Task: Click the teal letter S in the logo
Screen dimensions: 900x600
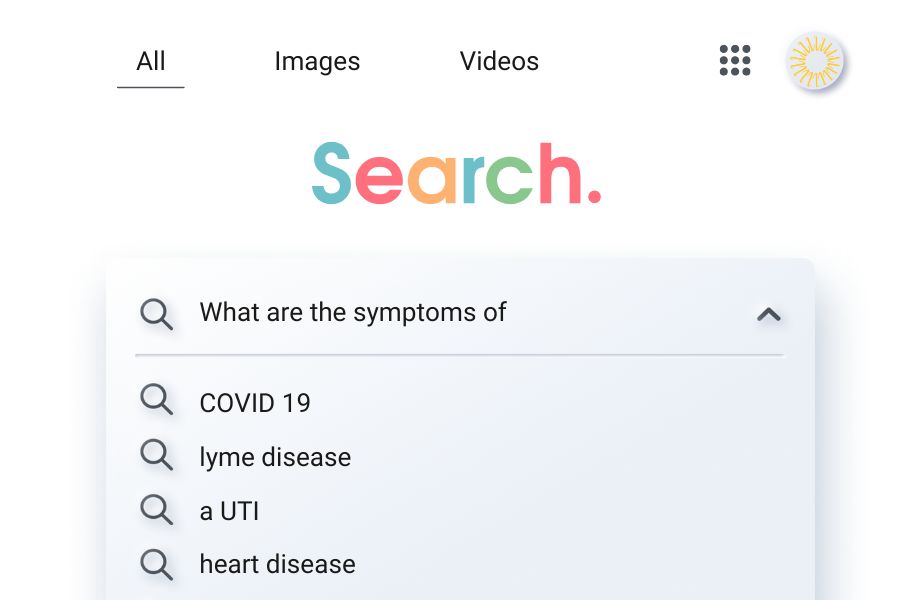Action: [x=332, y=174]
